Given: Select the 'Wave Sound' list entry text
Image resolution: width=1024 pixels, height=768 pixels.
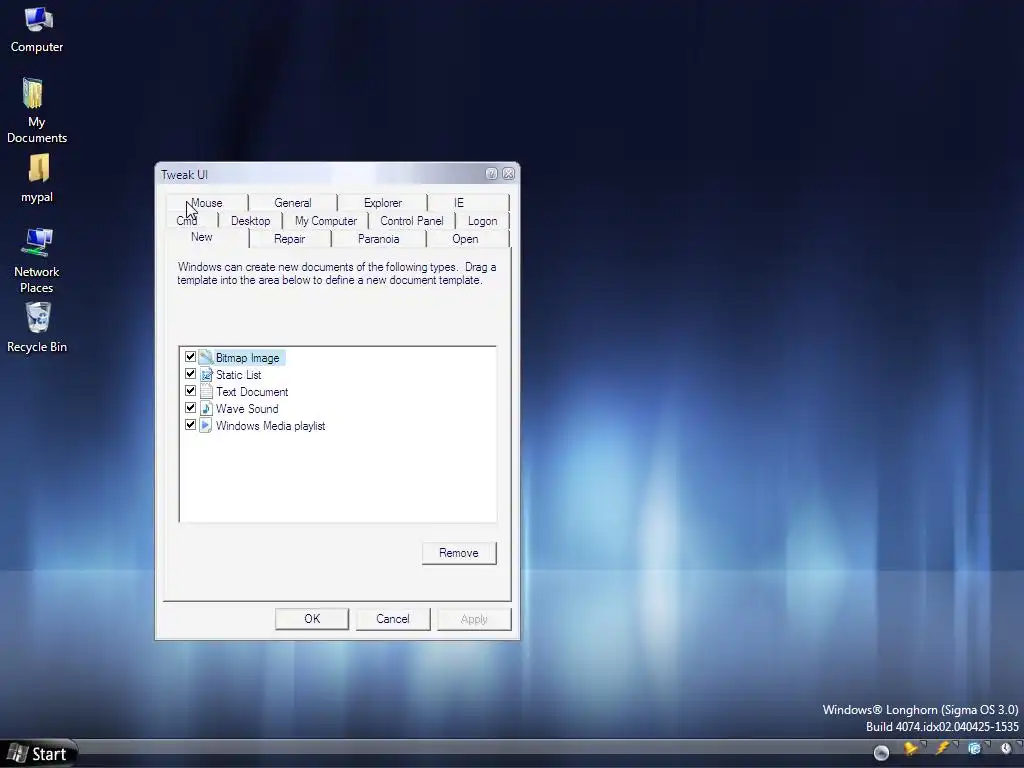Looking at the screenshot, I should pos(247,409).
